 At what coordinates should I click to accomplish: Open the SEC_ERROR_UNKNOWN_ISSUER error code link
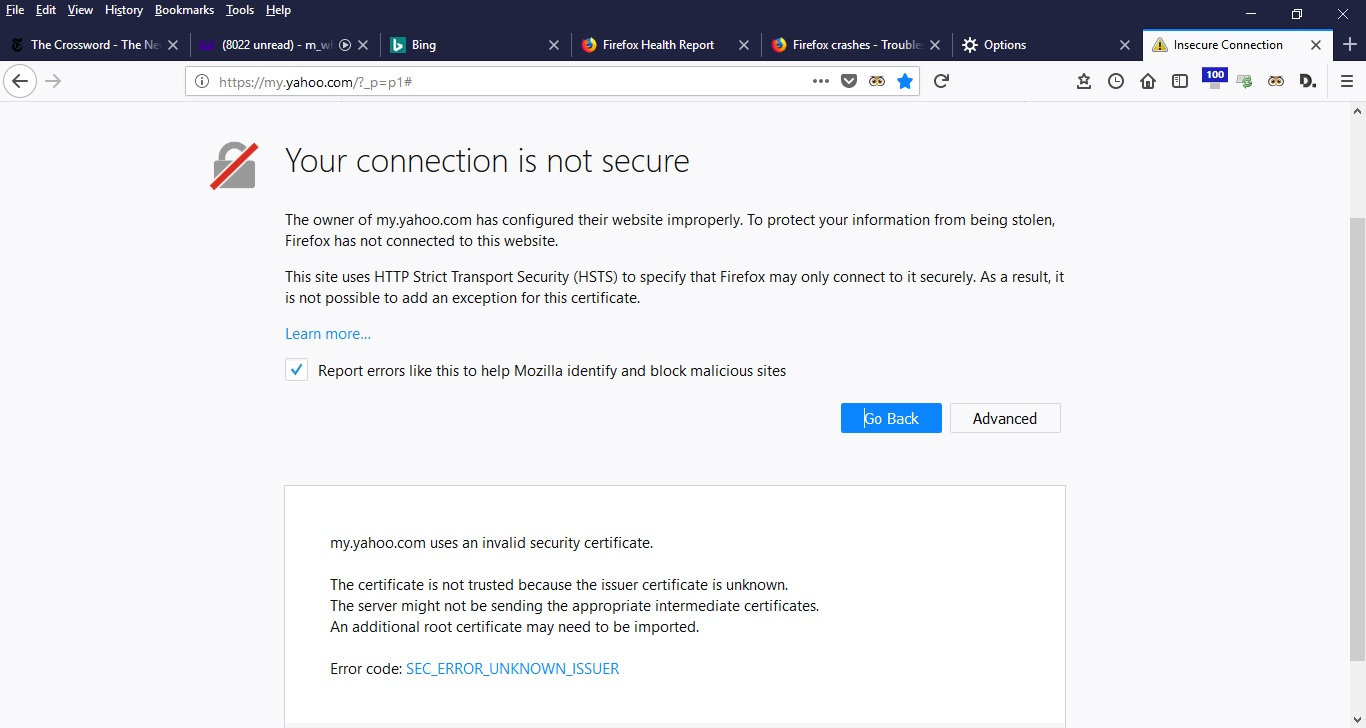[x=512, y=668]
